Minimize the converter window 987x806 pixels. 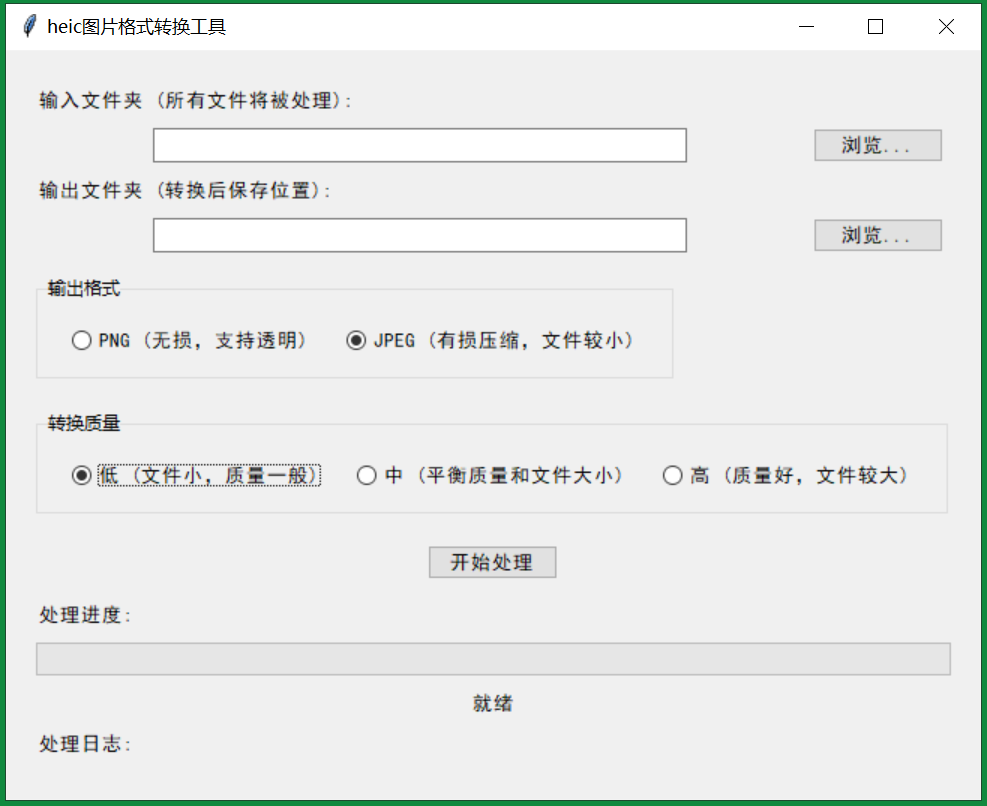pos(806,26)
